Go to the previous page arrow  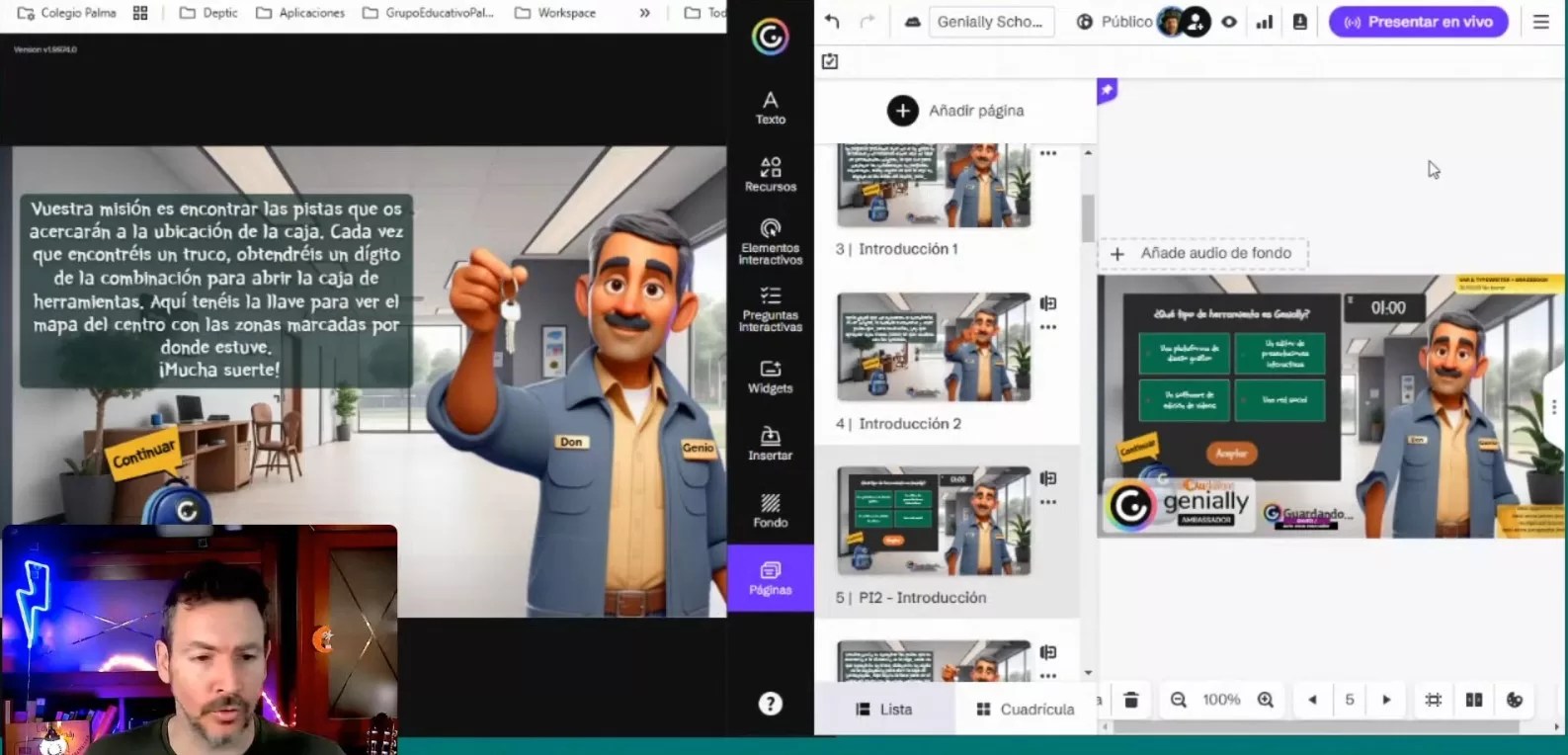pyautogui.click(x=1312, y=700)
